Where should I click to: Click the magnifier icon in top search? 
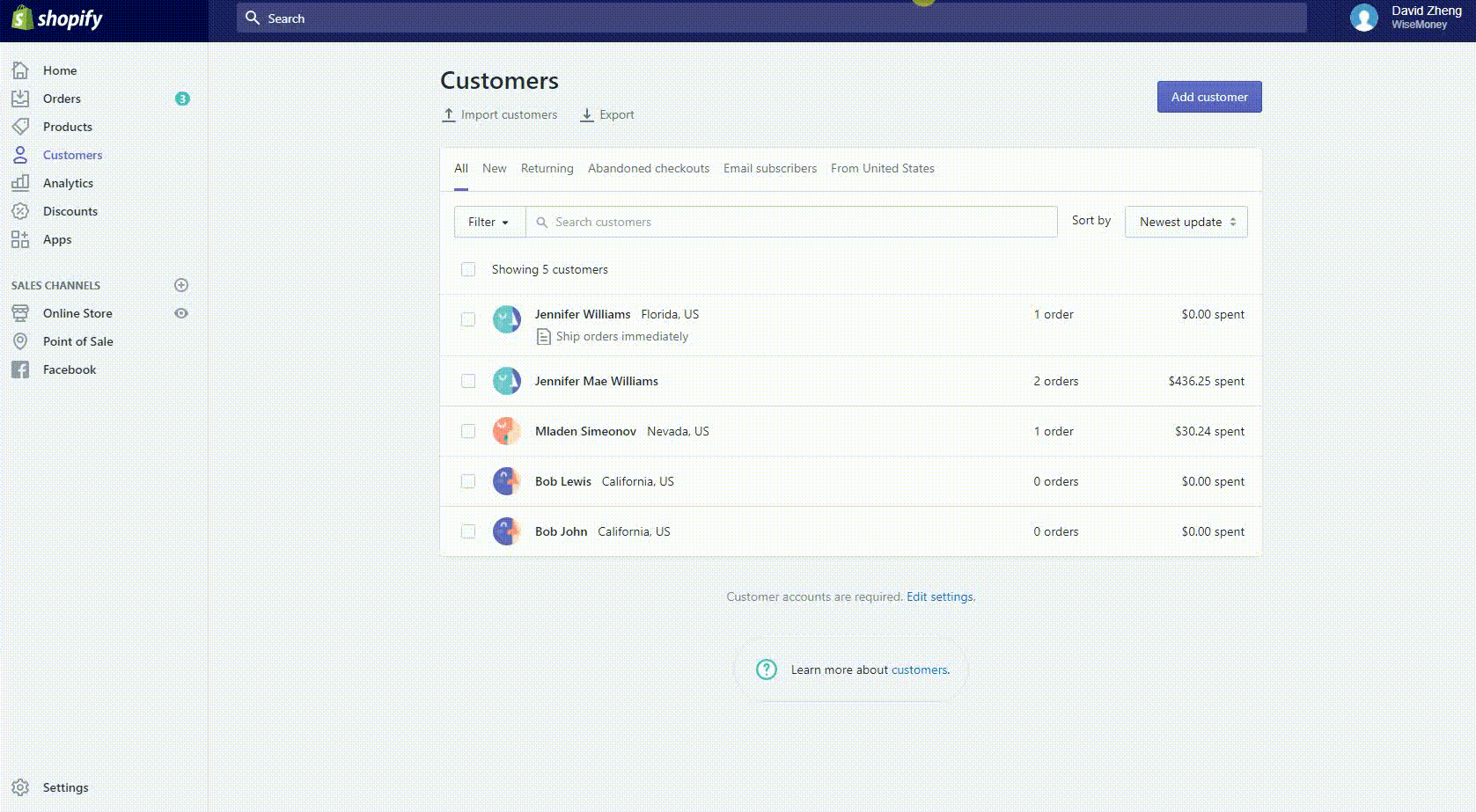253,18
